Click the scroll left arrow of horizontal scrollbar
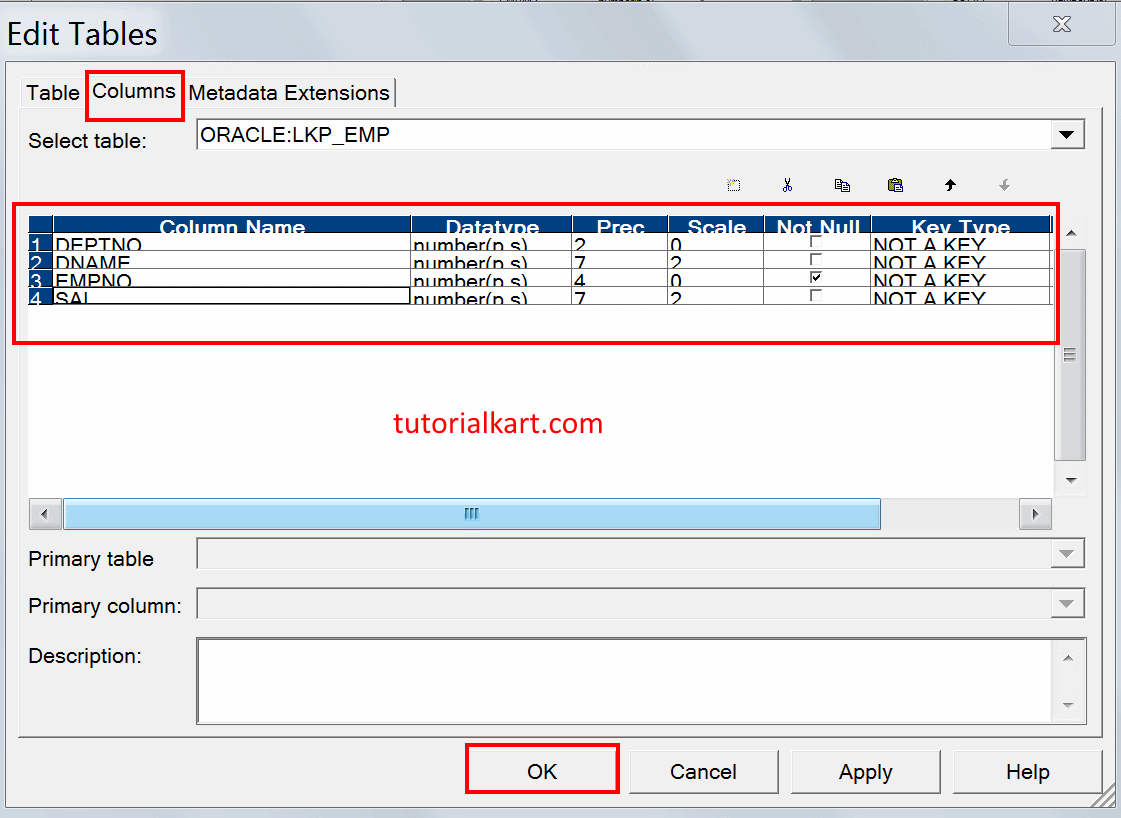This screenshot has width=1121, height=818. 45,513
